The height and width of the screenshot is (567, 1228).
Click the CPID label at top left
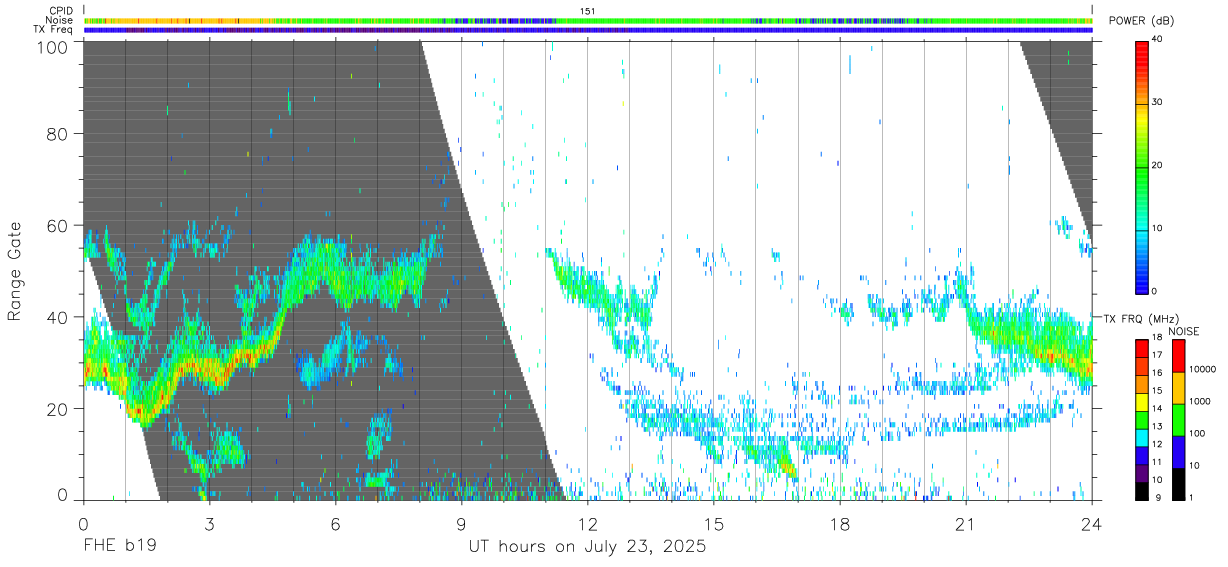[x=61, y=11]
